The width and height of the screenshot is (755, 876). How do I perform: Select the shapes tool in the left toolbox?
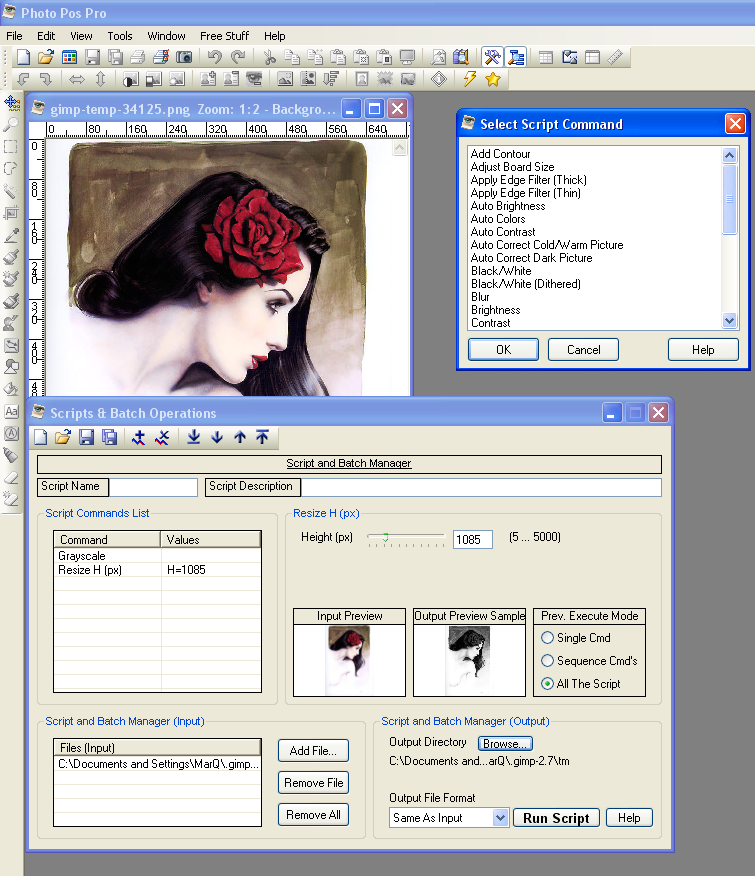click(11, 368)
